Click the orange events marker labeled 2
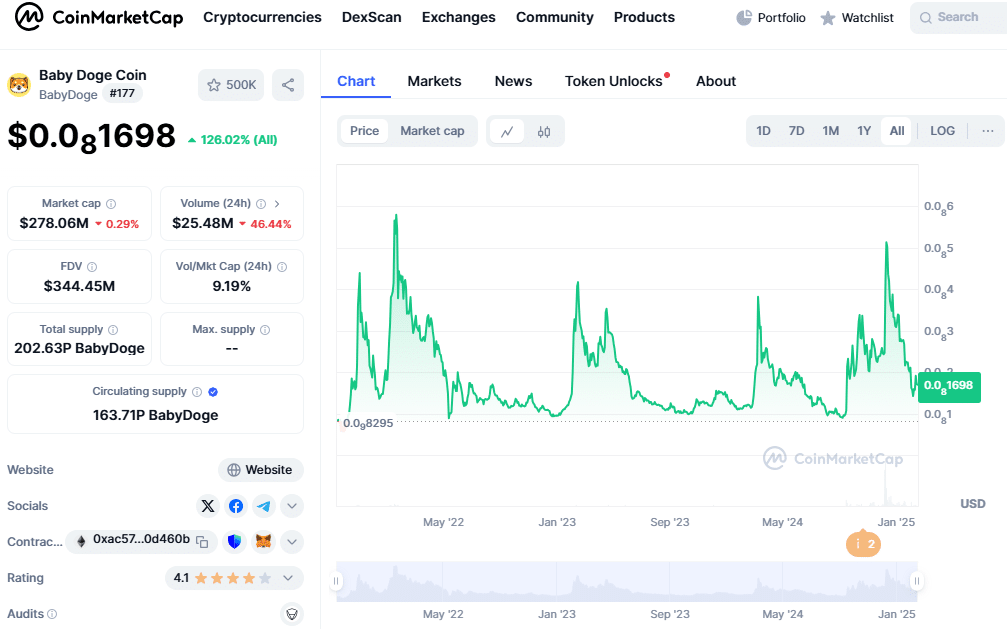This screenshot has height=629, width=1007. click(x=864, y=544)
